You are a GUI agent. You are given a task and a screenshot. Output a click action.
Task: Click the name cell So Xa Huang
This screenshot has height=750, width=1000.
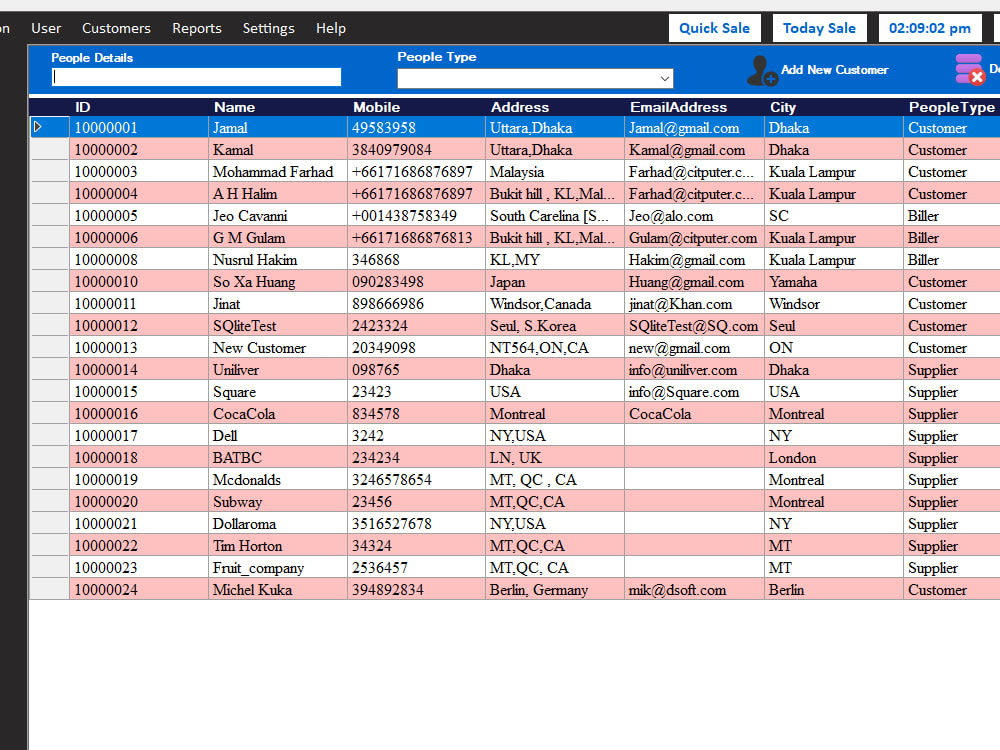click(278, 281)
